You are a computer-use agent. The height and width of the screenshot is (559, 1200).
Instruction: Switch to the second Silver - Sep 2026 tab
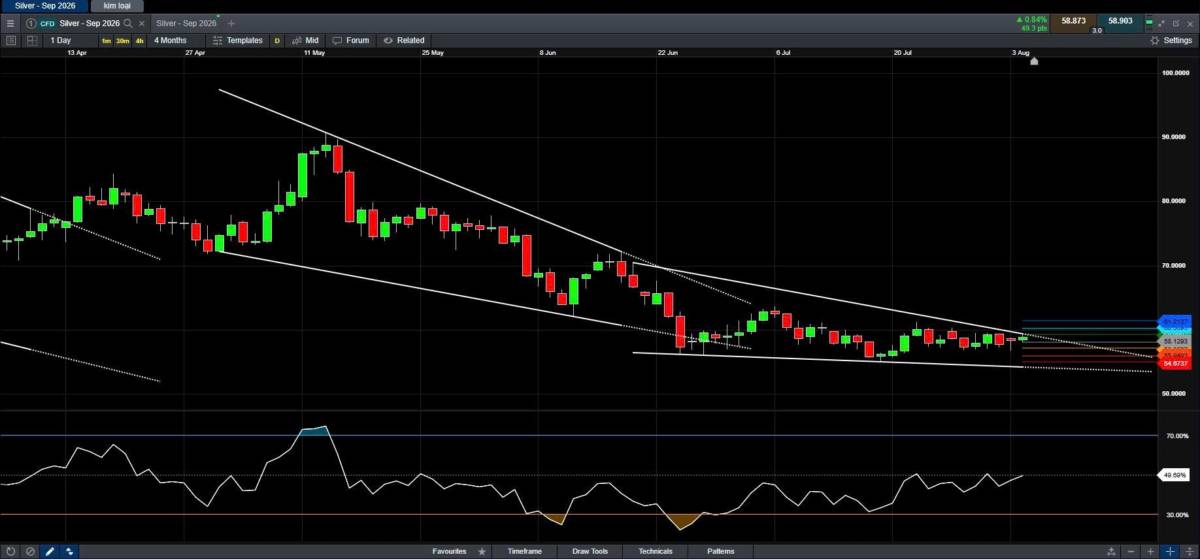point(186,23)
